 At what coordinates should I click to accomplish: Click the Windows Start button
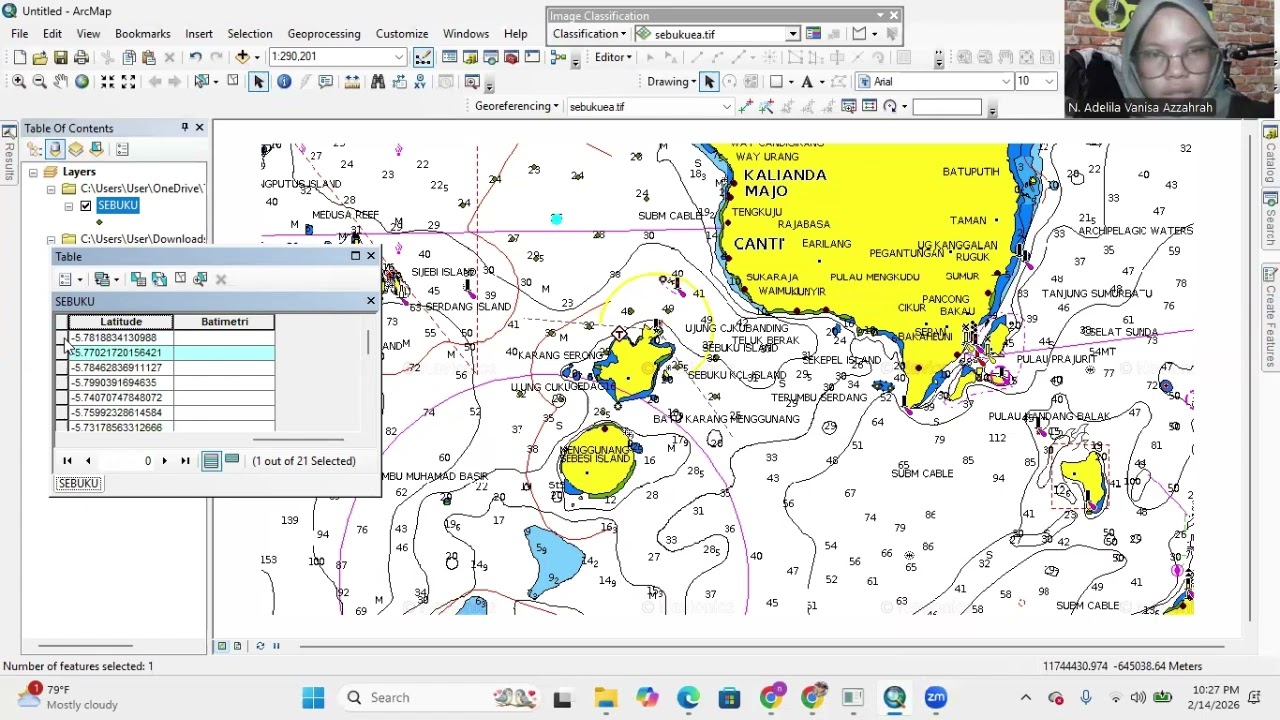(313, 698)
